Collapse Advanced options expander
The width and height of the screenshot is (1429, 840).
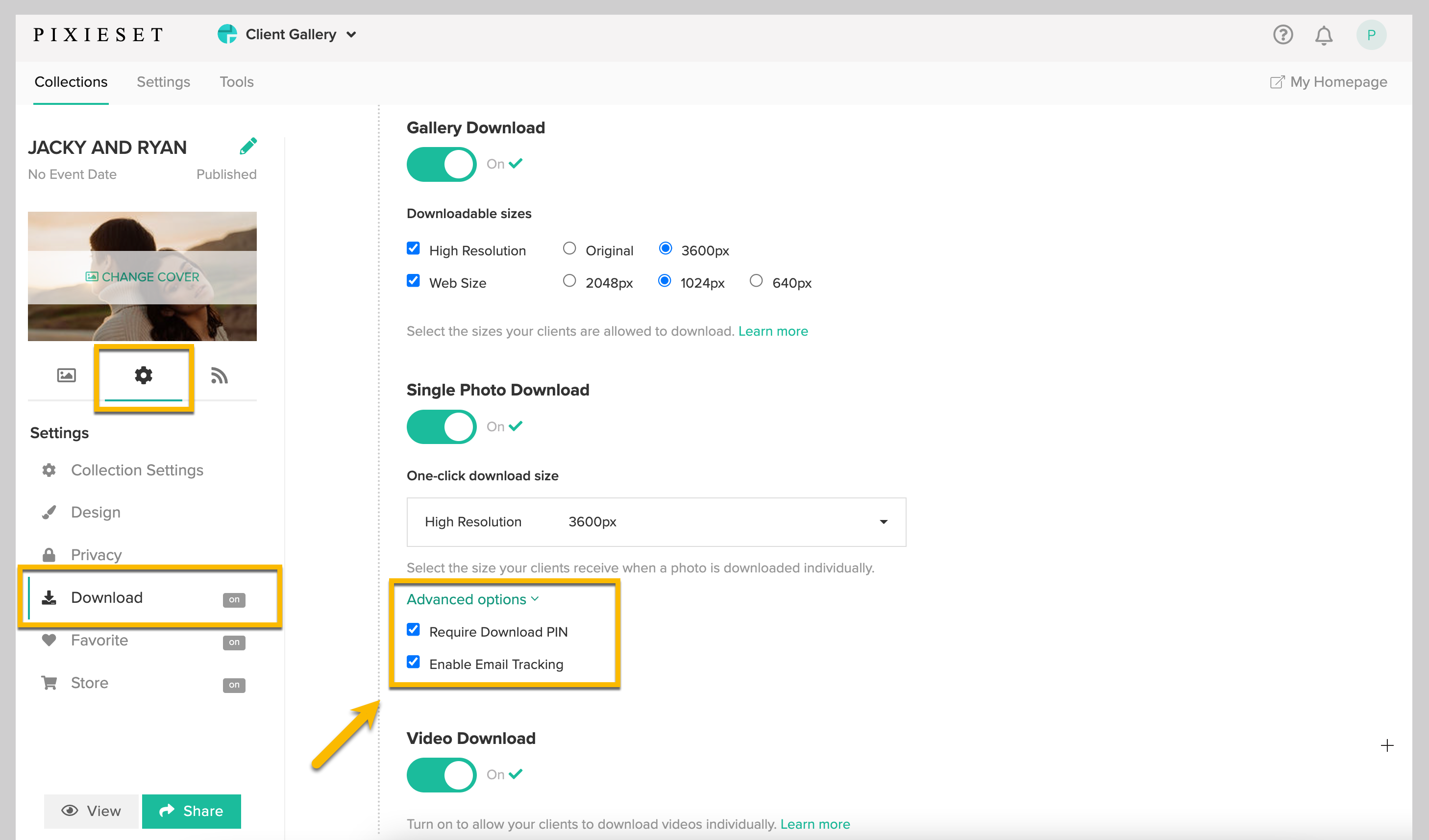(x=472, y=599)
